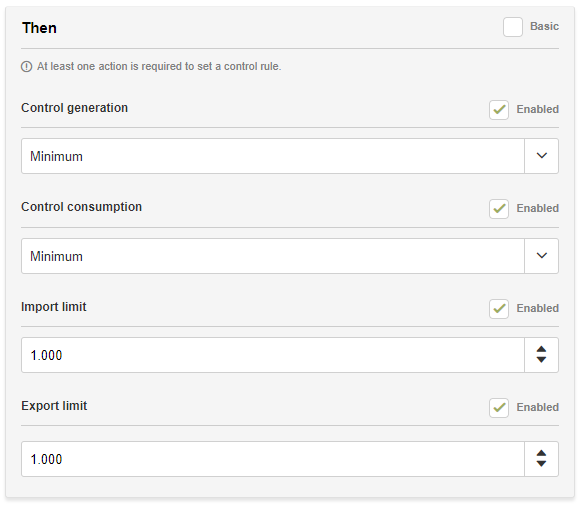
Task: Open the Control generation chevron dropdown arrow
Action: [542, 156]
